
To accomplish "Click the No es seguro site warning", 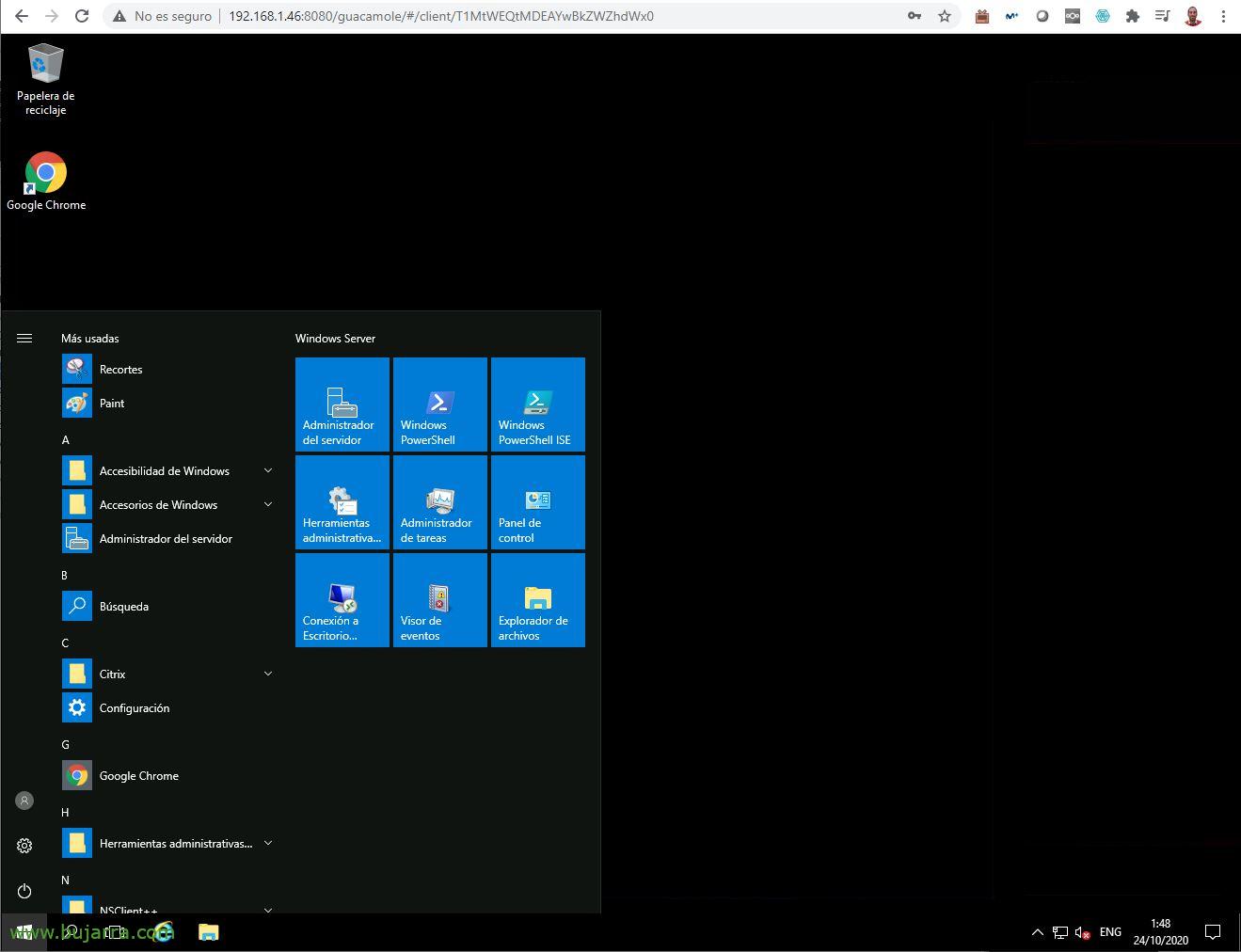I will (162, 16).
